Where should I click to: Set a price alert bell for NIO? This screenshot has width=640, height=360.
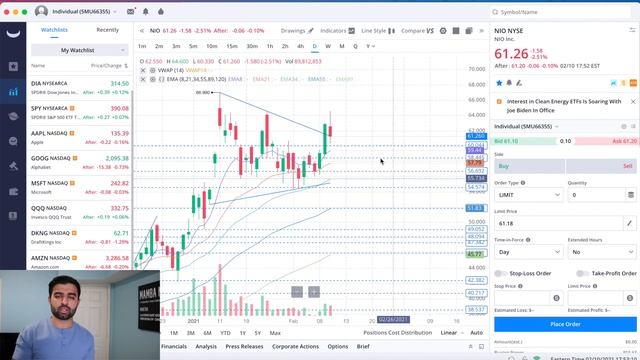click(x=509, y=83)
